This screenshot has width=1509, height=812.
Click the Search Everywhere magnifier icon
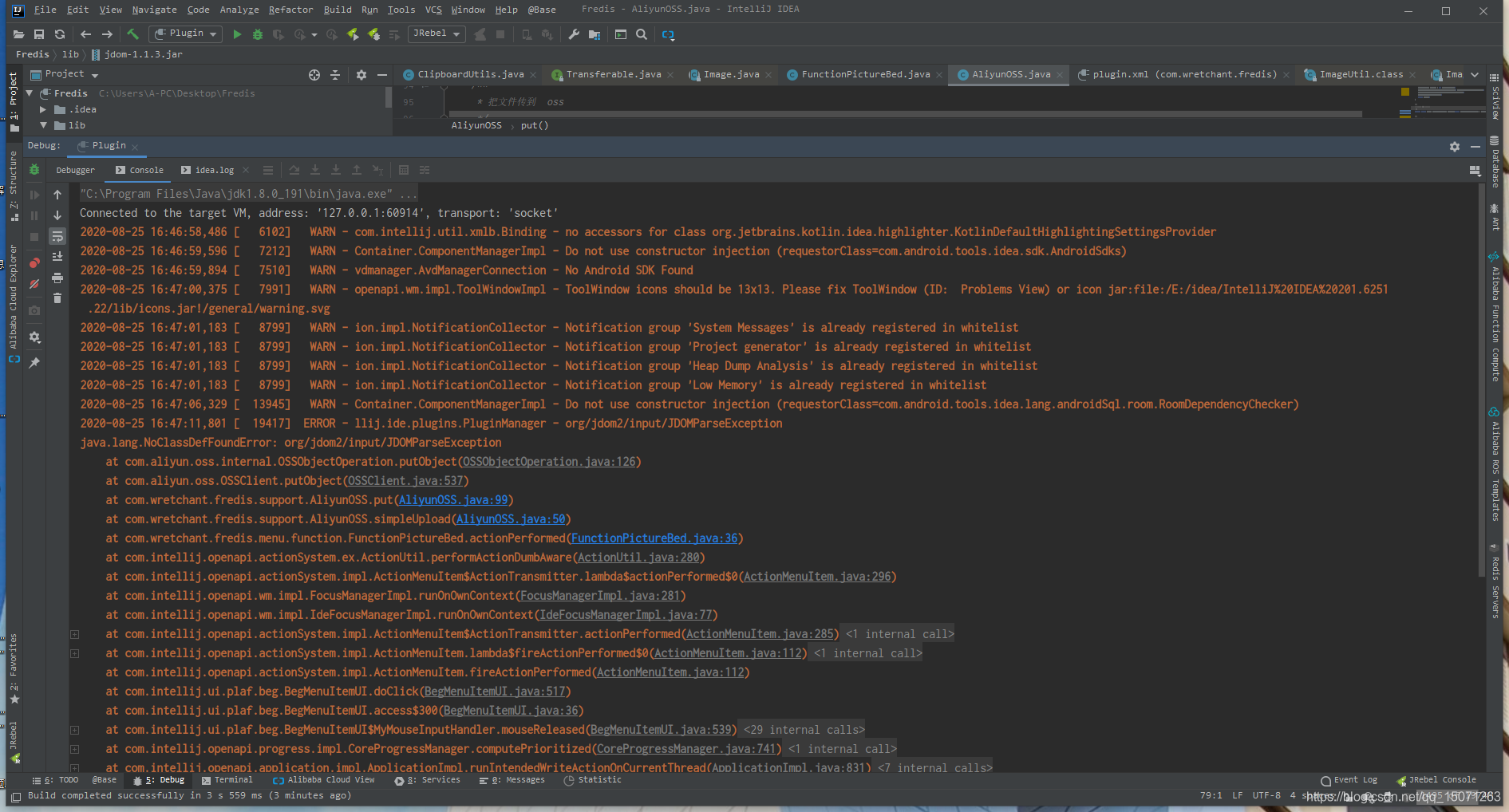tap(642, 34)
